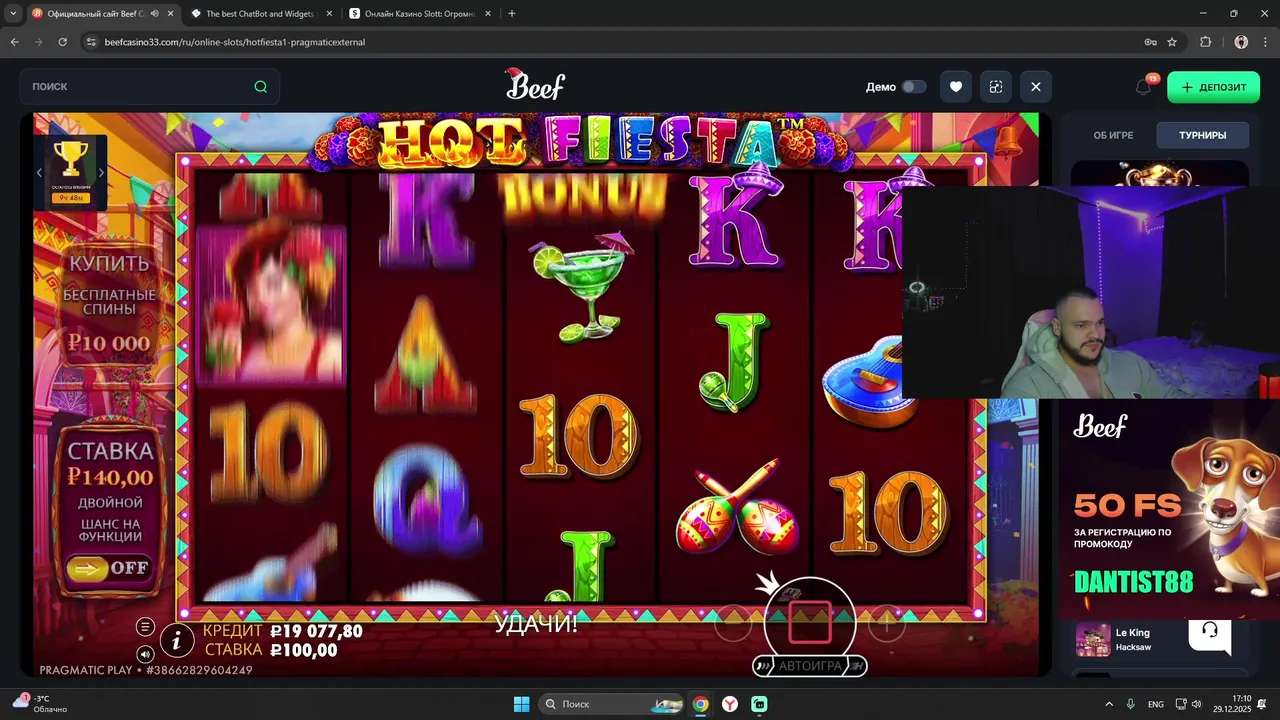Open Yandex Browser from the taskbar
Image resolution: width=1280 pixels, height=720 pixels.
pyautogui.click(x=731, y=704)
